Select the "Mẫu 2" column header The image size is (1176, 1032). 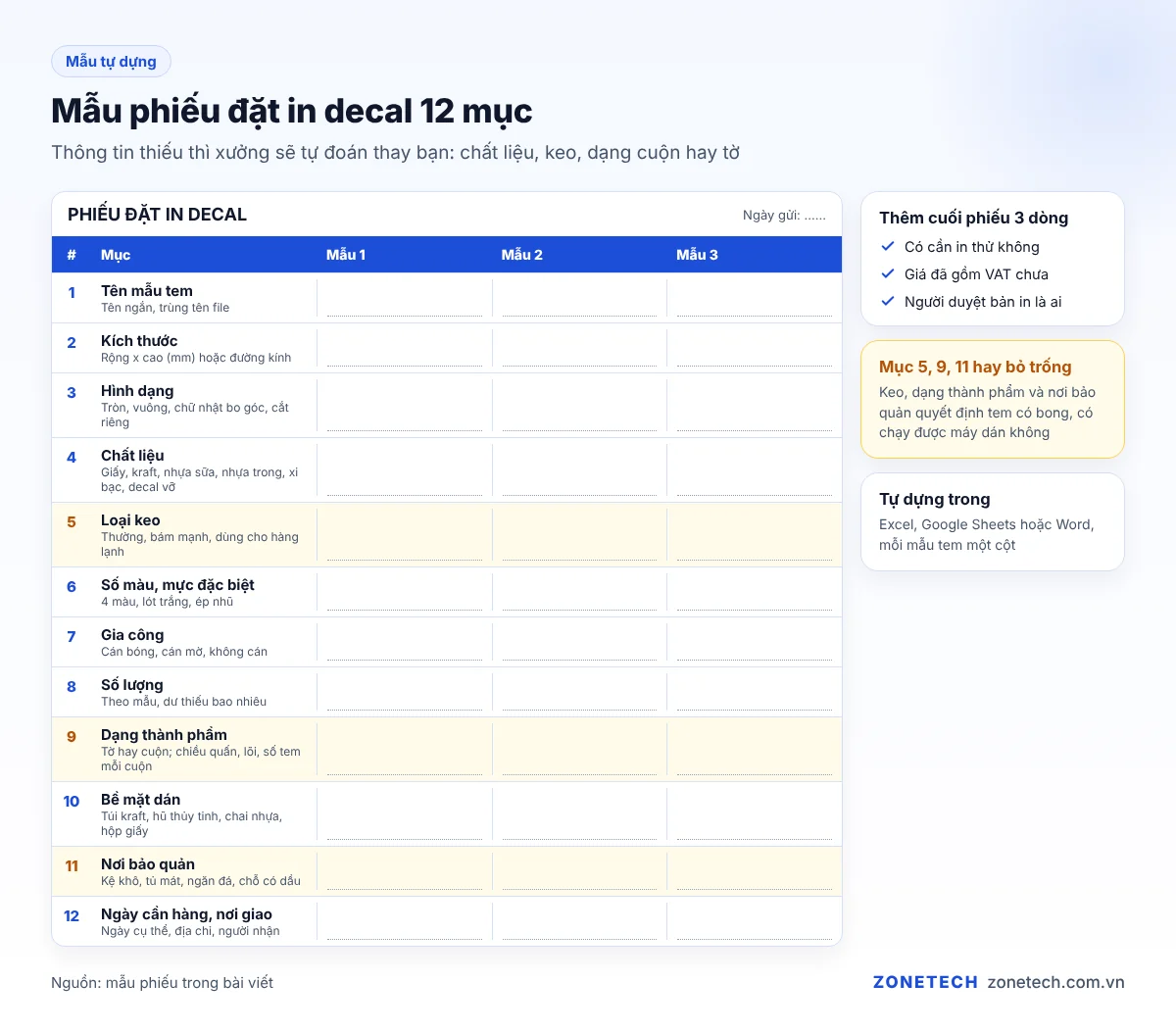(521, 255)
